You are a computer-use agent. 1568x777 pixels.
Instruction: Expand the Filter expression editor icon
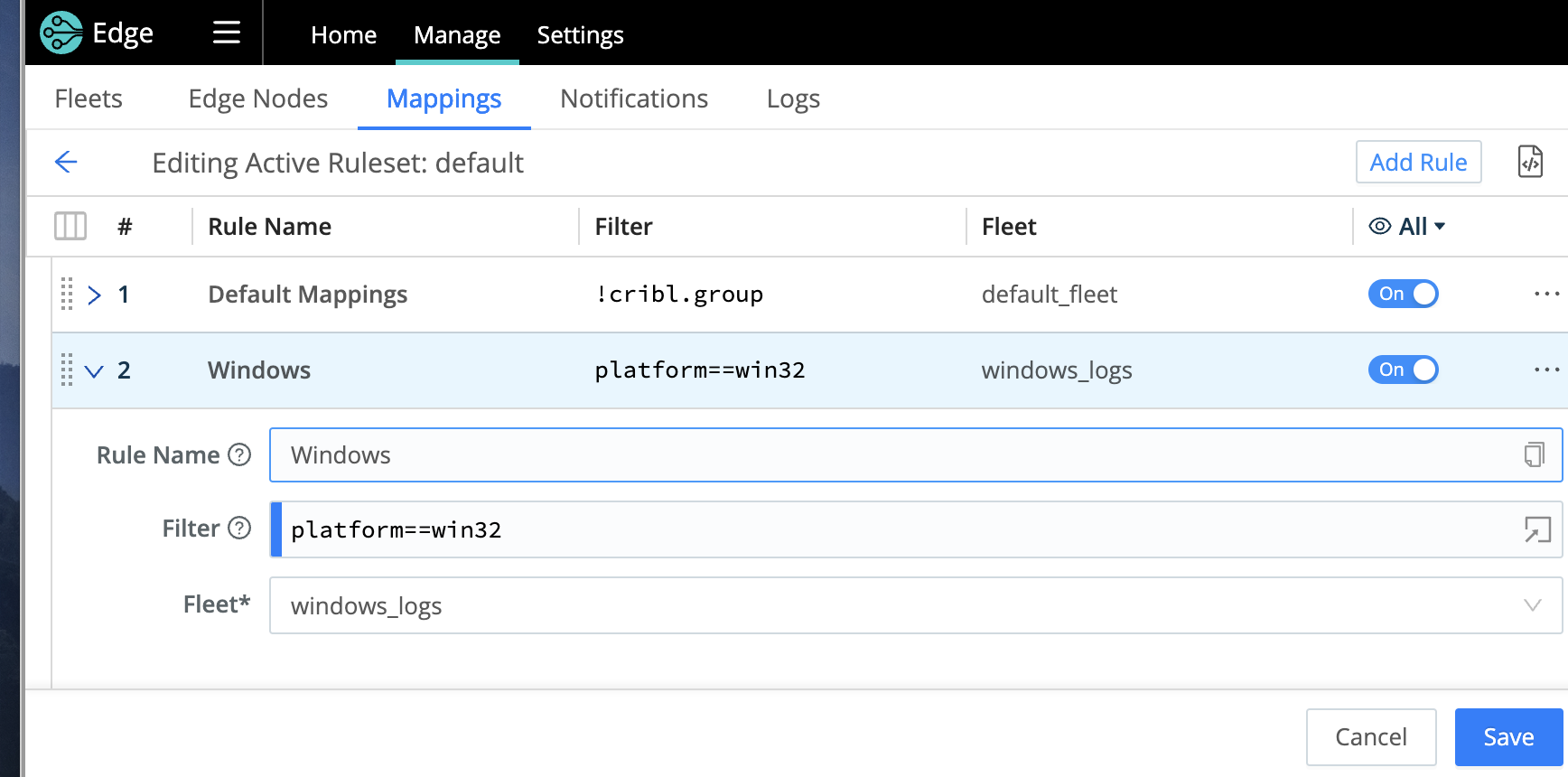(1536, 529)
